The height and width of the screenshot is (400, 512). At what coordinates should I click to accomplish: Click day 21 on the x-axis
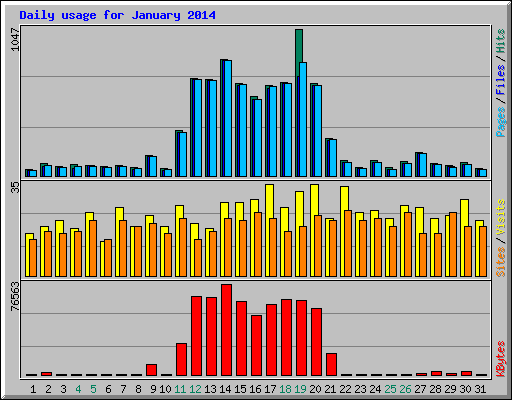click(330, 389)
